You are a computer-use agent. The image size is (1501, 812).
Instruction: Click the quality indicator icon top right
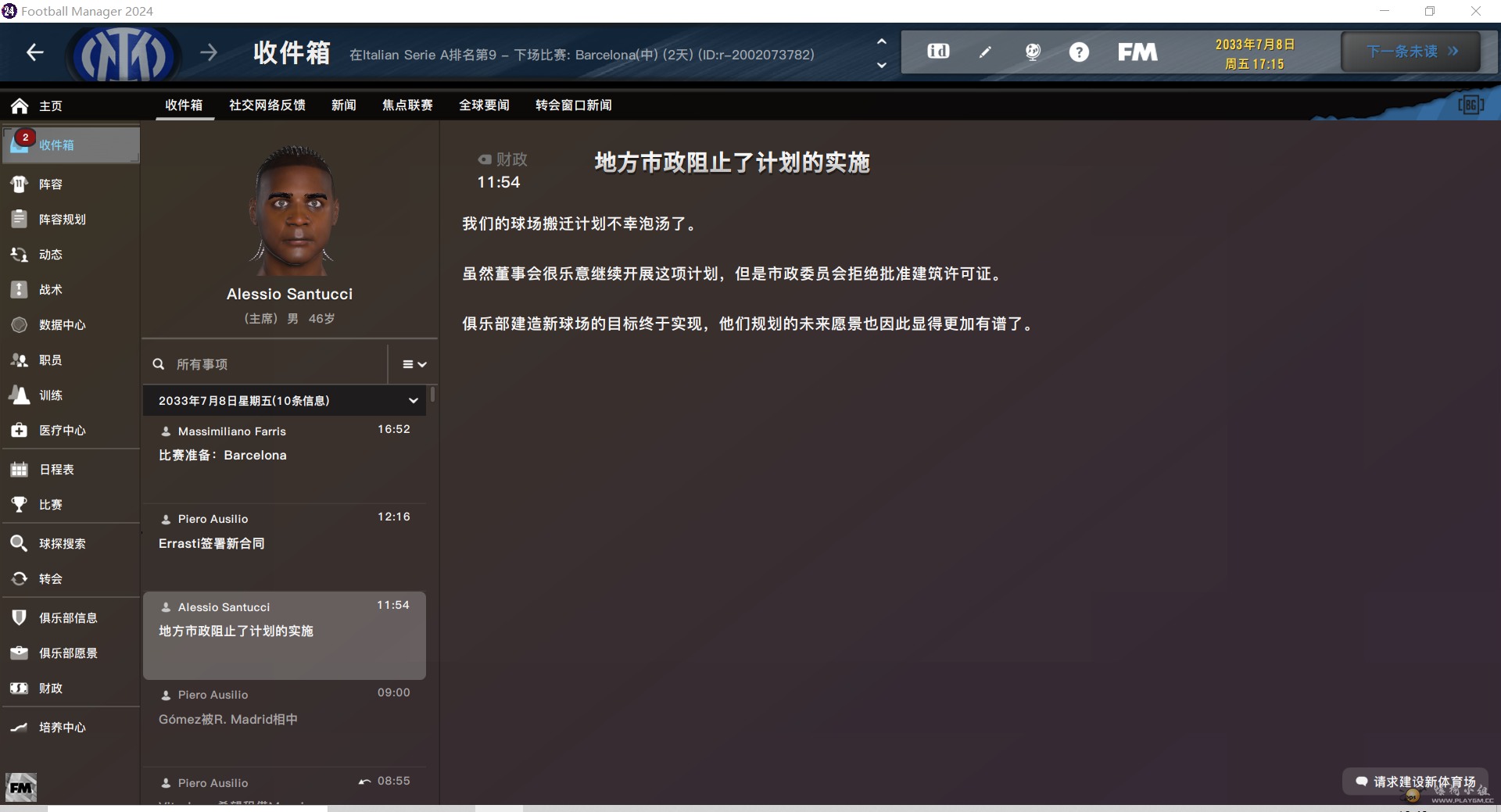(x=1471, y=105)
